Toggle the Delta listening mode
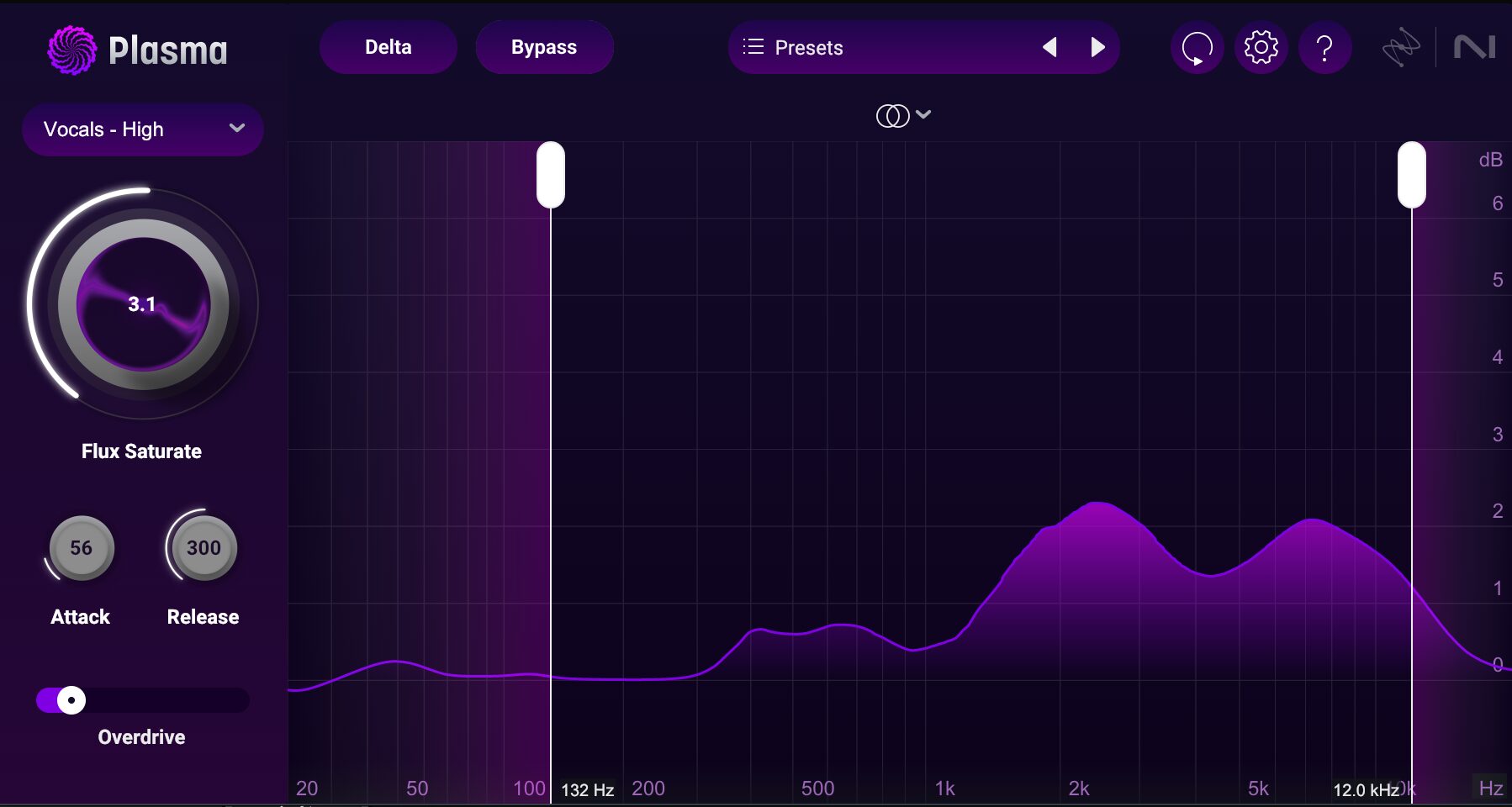 click(x=389, y=47)
